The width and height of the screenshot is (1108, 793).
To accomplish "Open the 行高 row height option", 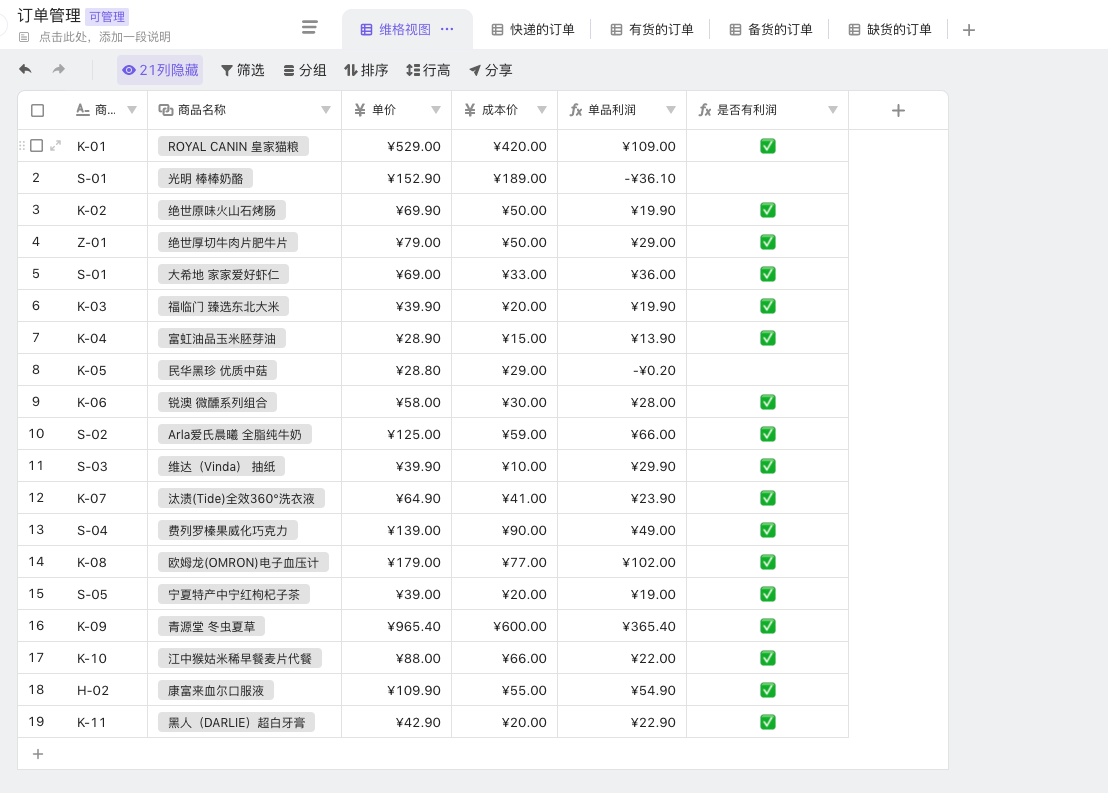I will (x=428, y=70).
